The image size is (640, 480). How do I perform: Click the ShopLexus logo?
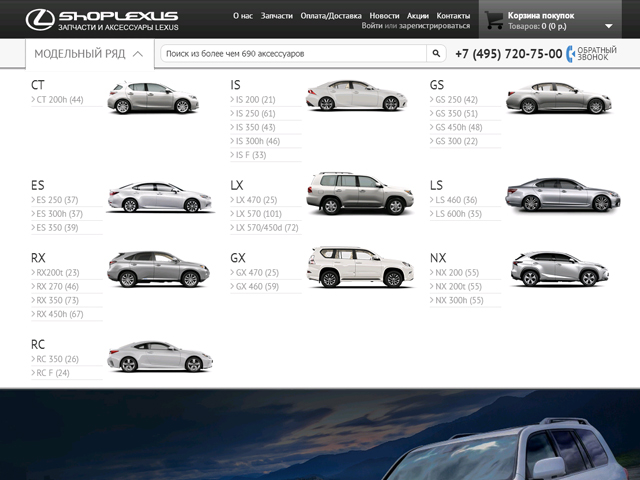tap(102, 20)
